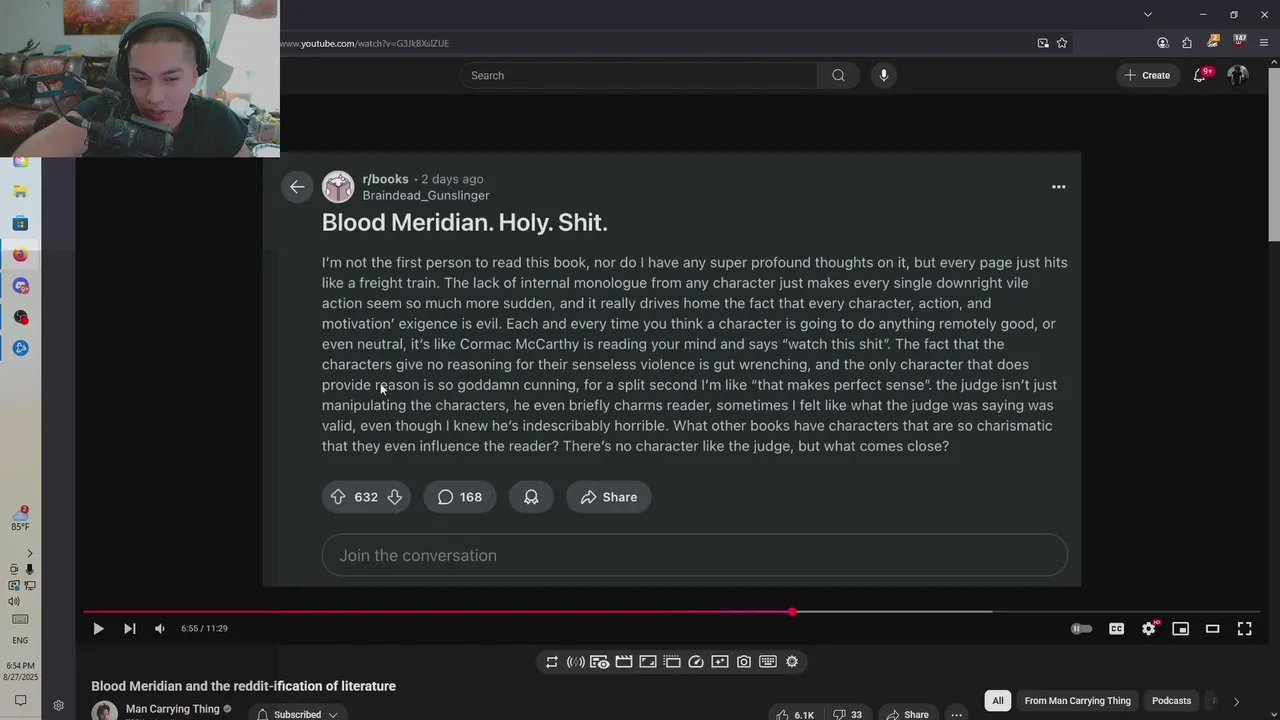Open the YouTube notifications bell
Screen dimensions: 1280x720
1199,75
